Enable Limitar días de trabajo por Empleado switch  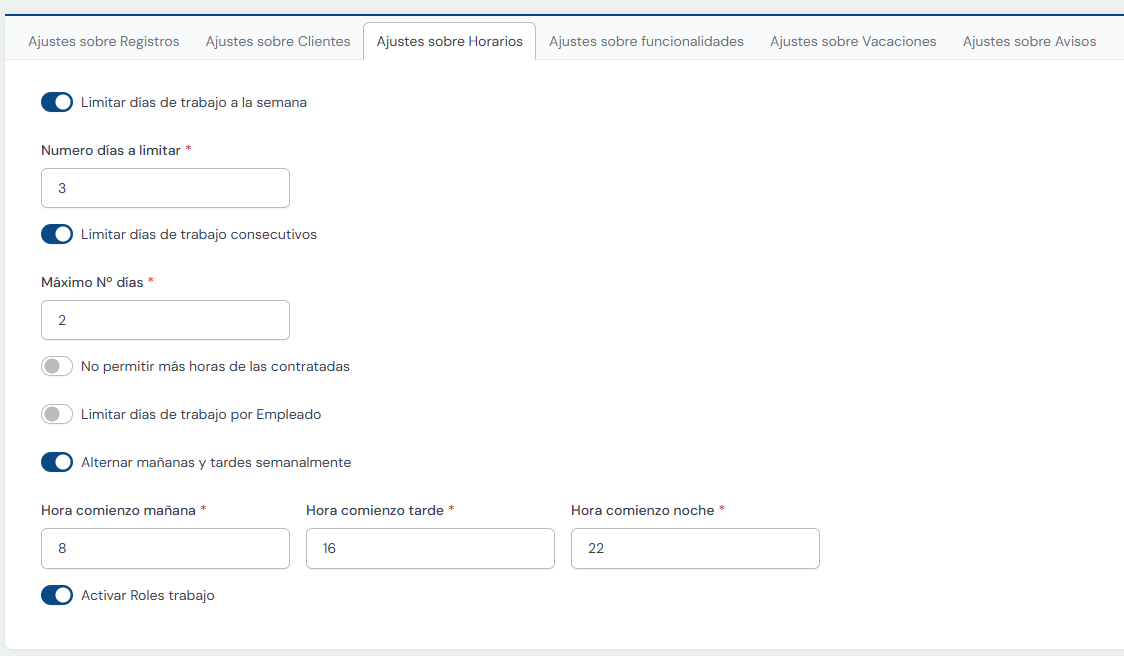pyautogui.click(x=57, y=414)
